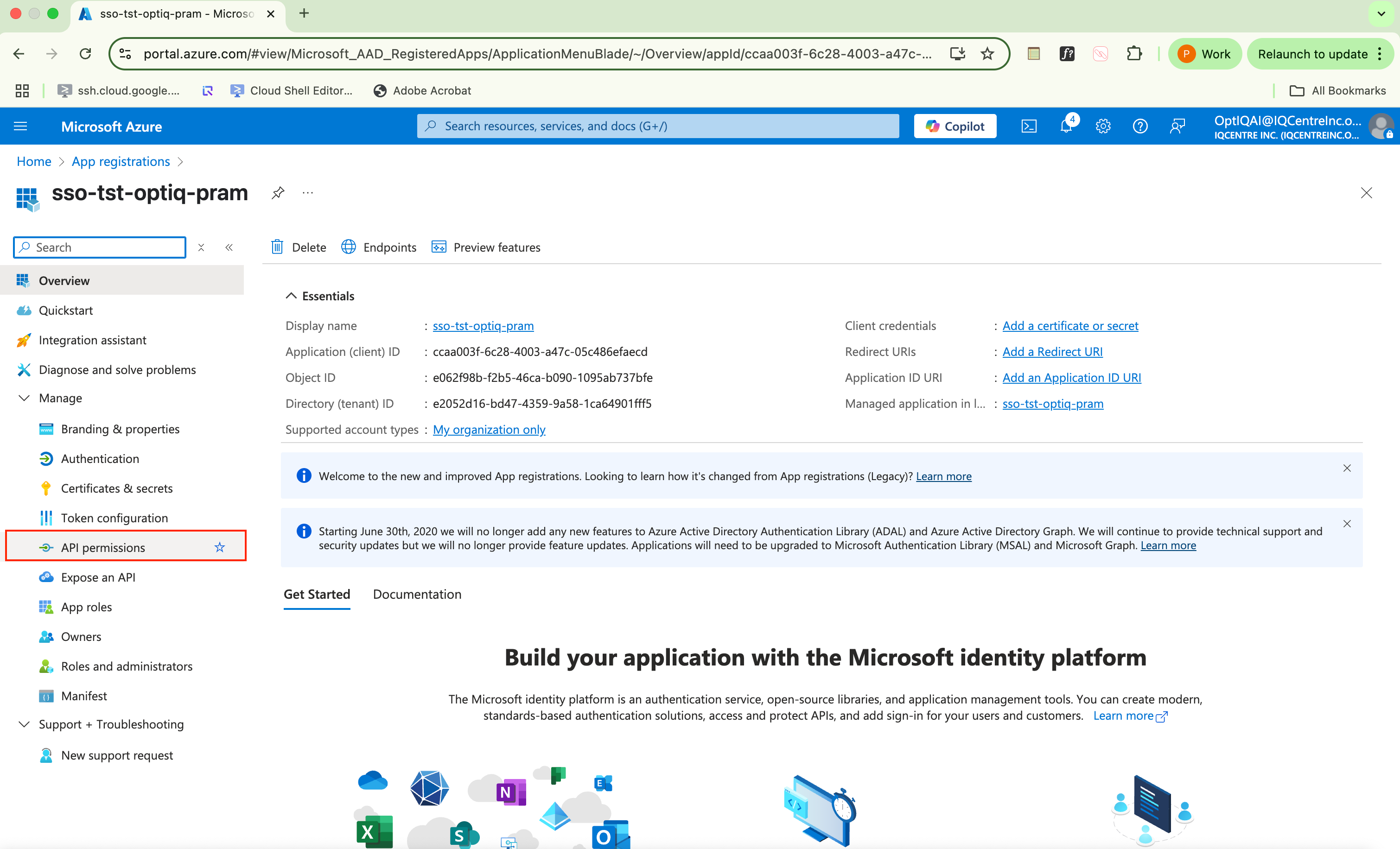
Task: Favorite API permissions with the star icon
Action: pyautogui.click(x=219, y=547)
